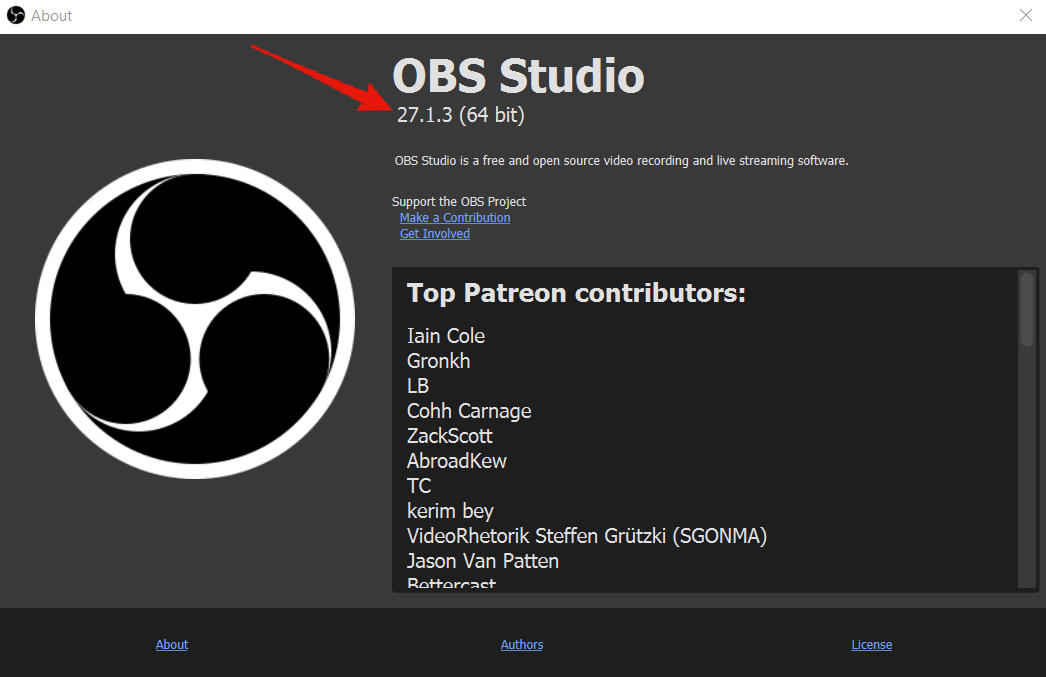Viewport: 1046px width, 677px height.
Task: Click the free and open source description text
Action: [621, 161]
